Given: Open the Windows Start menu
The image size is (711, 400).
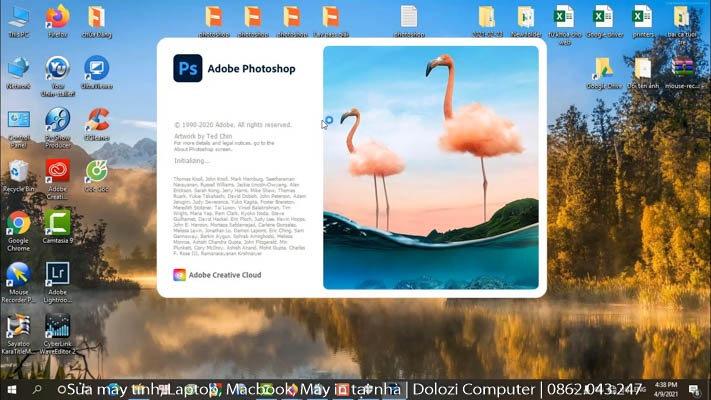Looking at the screenshot, I should coord(12,389).
